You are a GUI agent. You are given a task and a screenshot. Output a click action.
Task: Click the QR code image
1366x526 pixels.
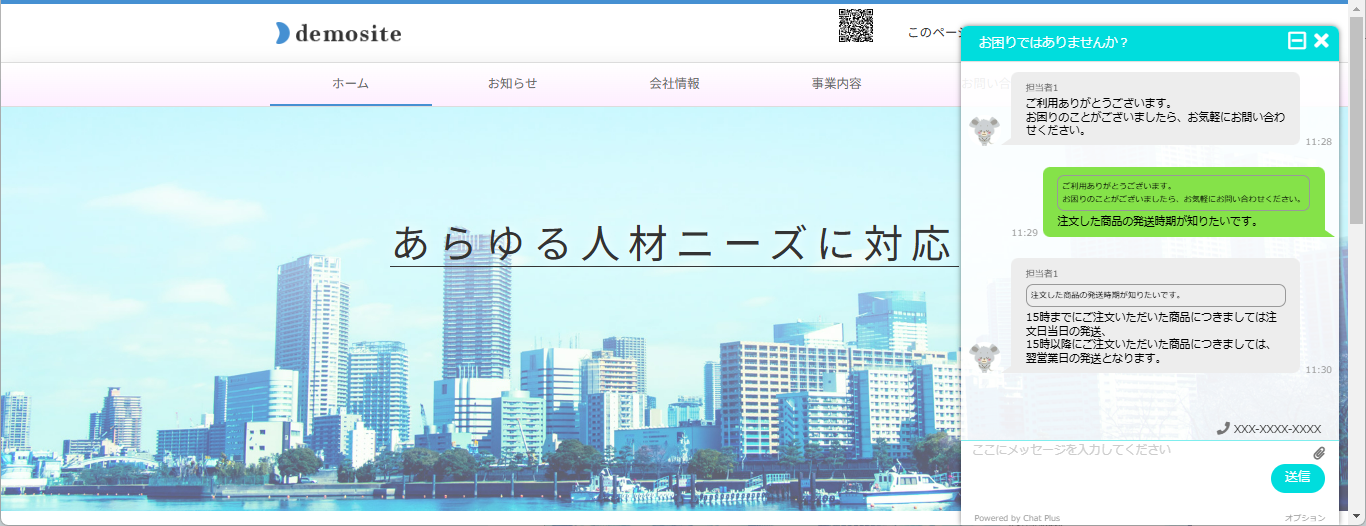coord(856,25)
